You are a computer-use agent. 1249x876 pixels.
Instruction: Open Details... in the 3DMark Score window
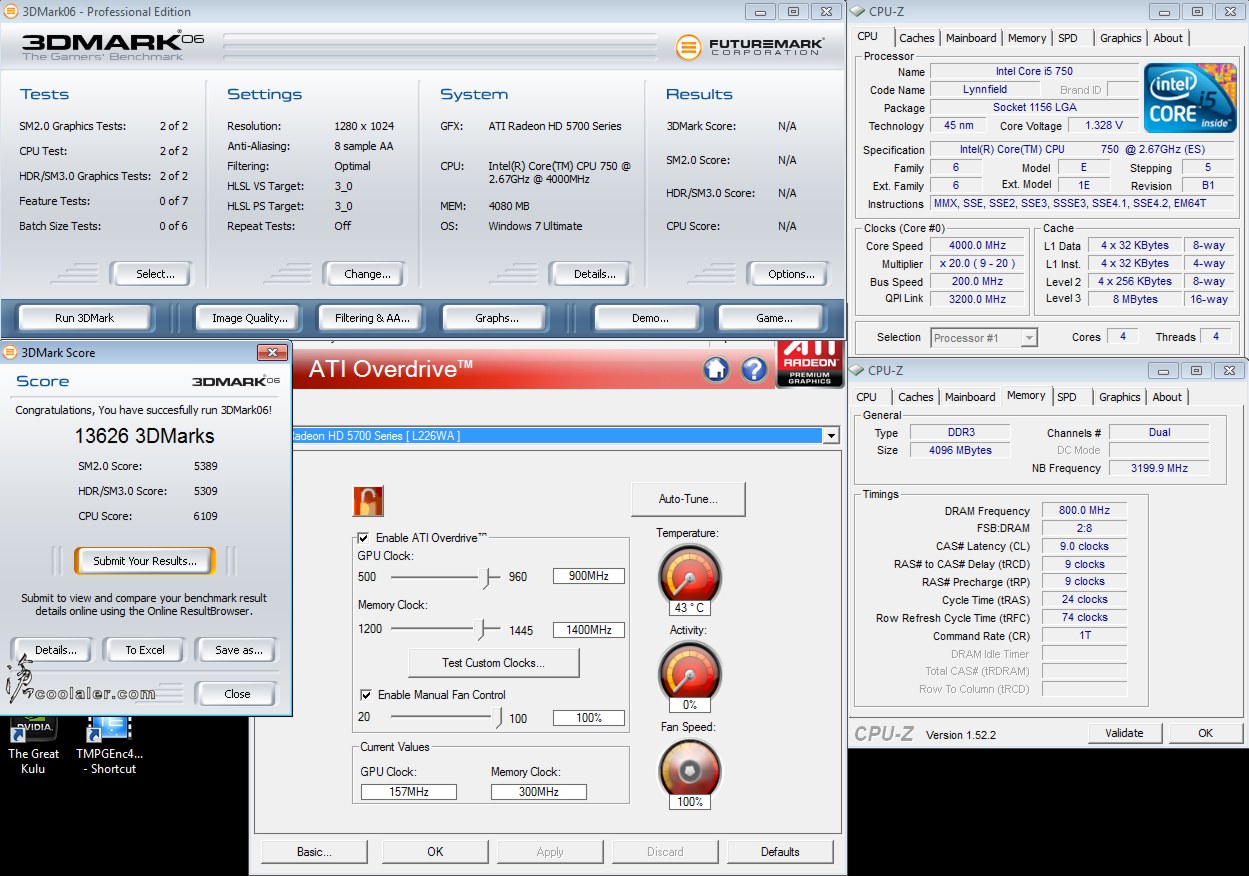[x=56, y=650]
